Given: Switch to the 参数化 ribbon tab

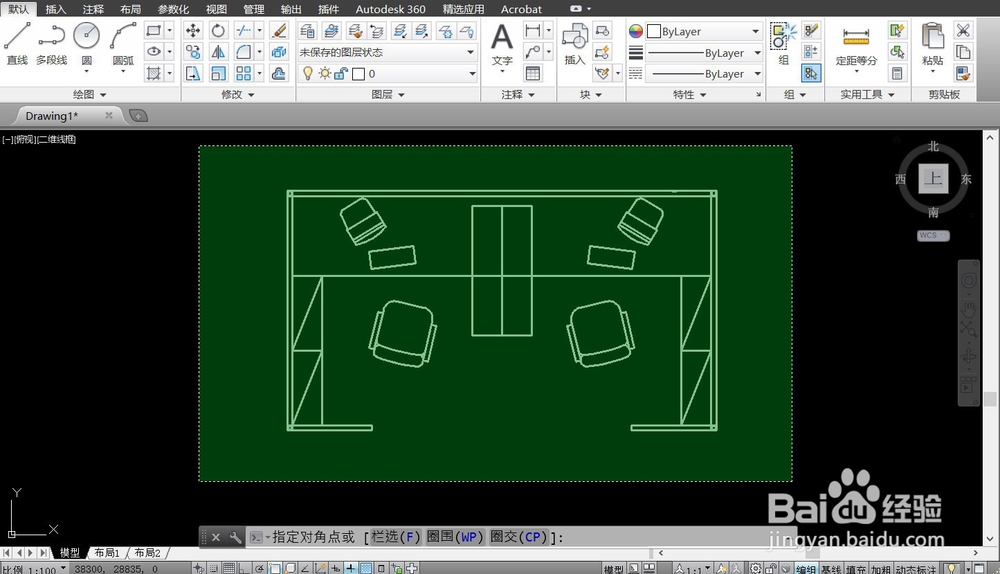Looking at the screenshot, I should point(173,9).
